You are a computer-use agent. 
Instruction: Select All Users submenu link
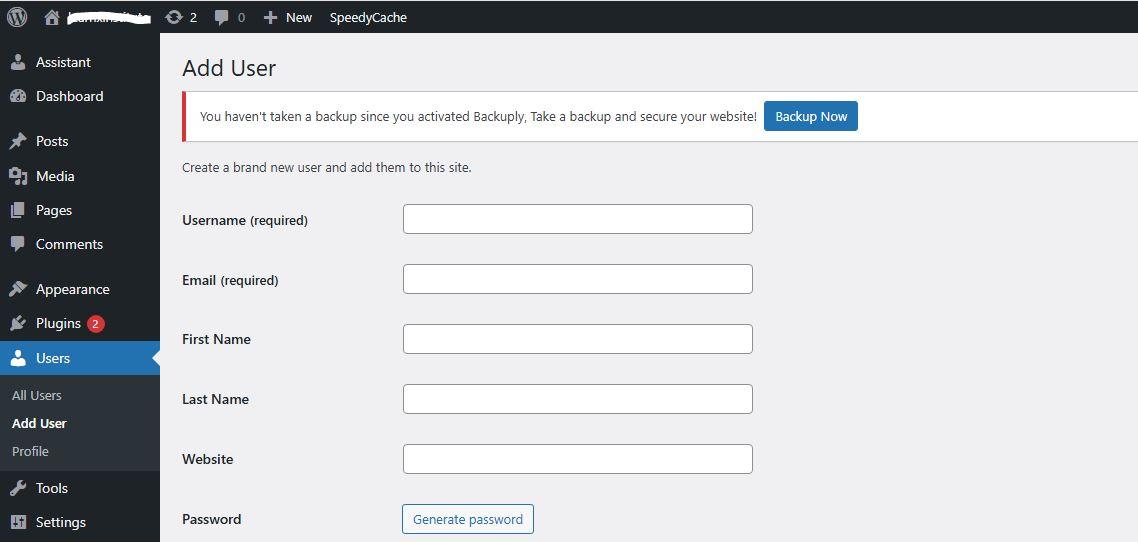tap(37, 395)
